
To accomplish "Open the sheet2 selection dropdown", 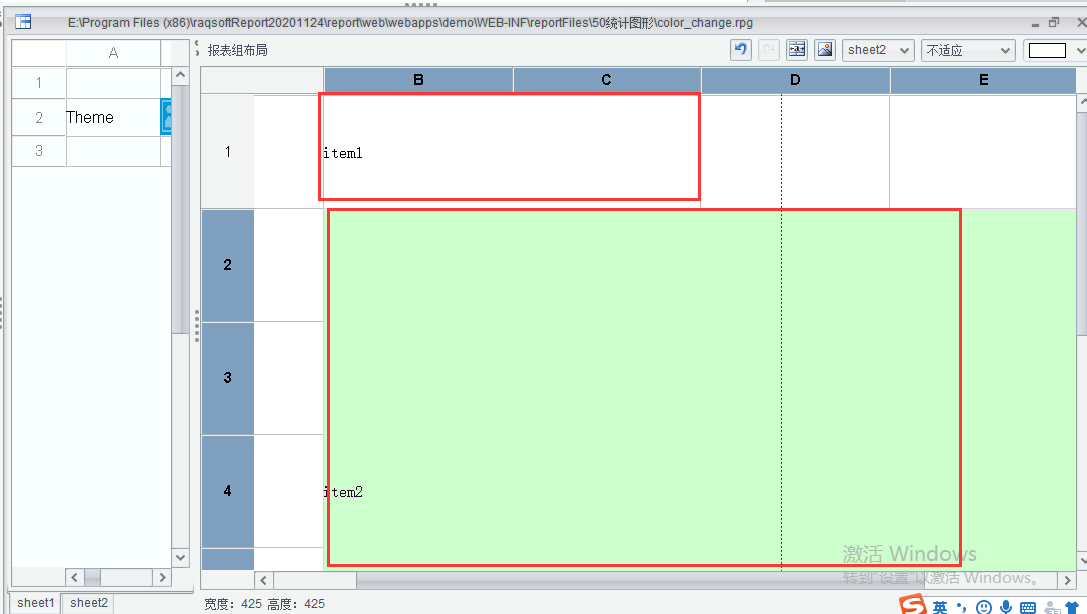I will [878, 50].
